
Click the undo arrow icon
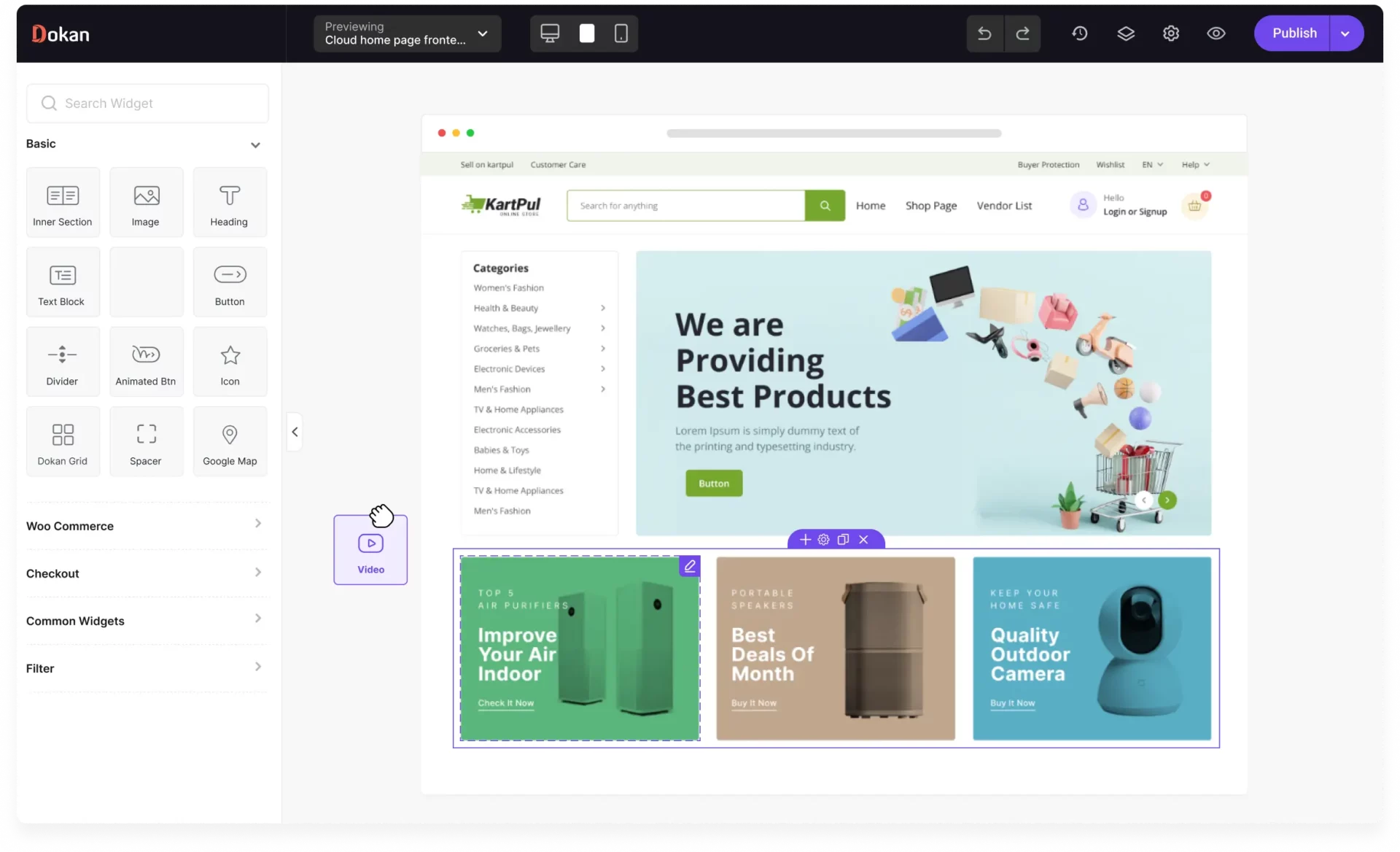(x=984, y=33)
